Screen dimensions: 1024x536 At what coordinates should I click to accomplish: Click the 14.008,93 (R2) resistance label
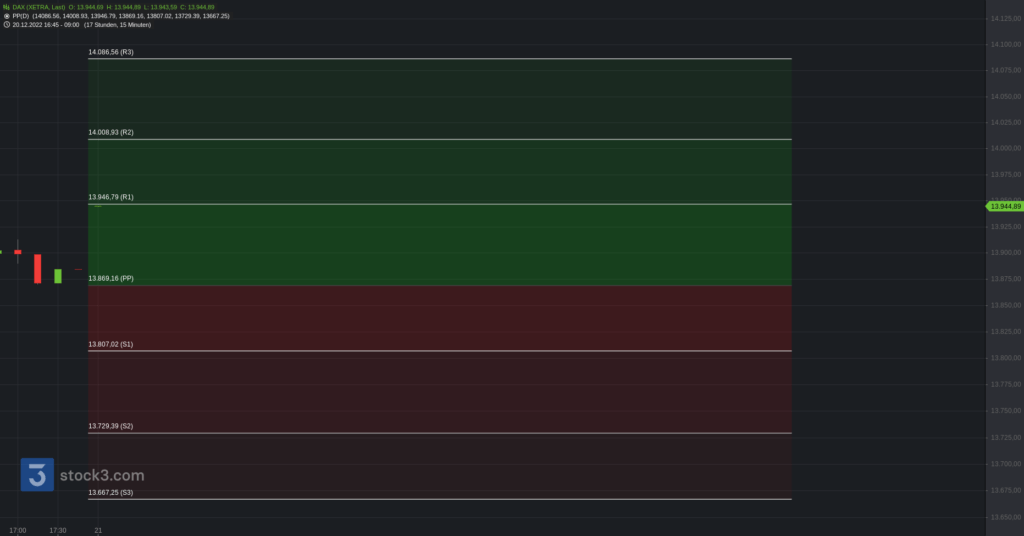click(x=110, y=132)
